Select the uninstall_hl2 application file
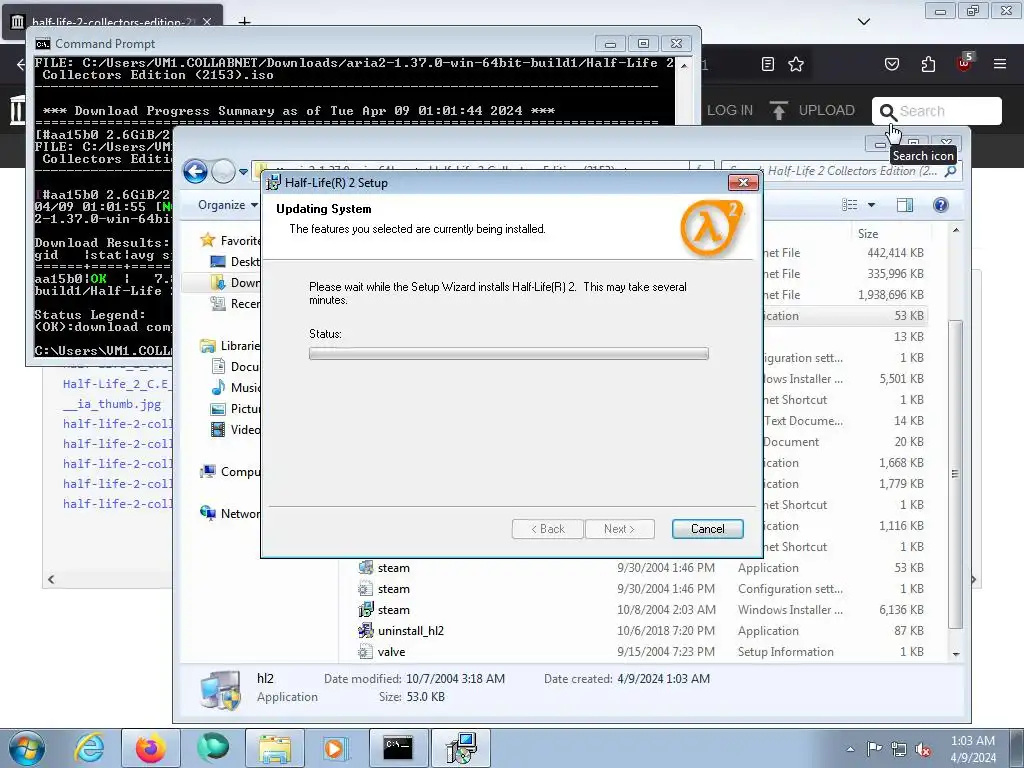Image resolution: width=1024 pixels, height=768 pixels. (411, 631)
